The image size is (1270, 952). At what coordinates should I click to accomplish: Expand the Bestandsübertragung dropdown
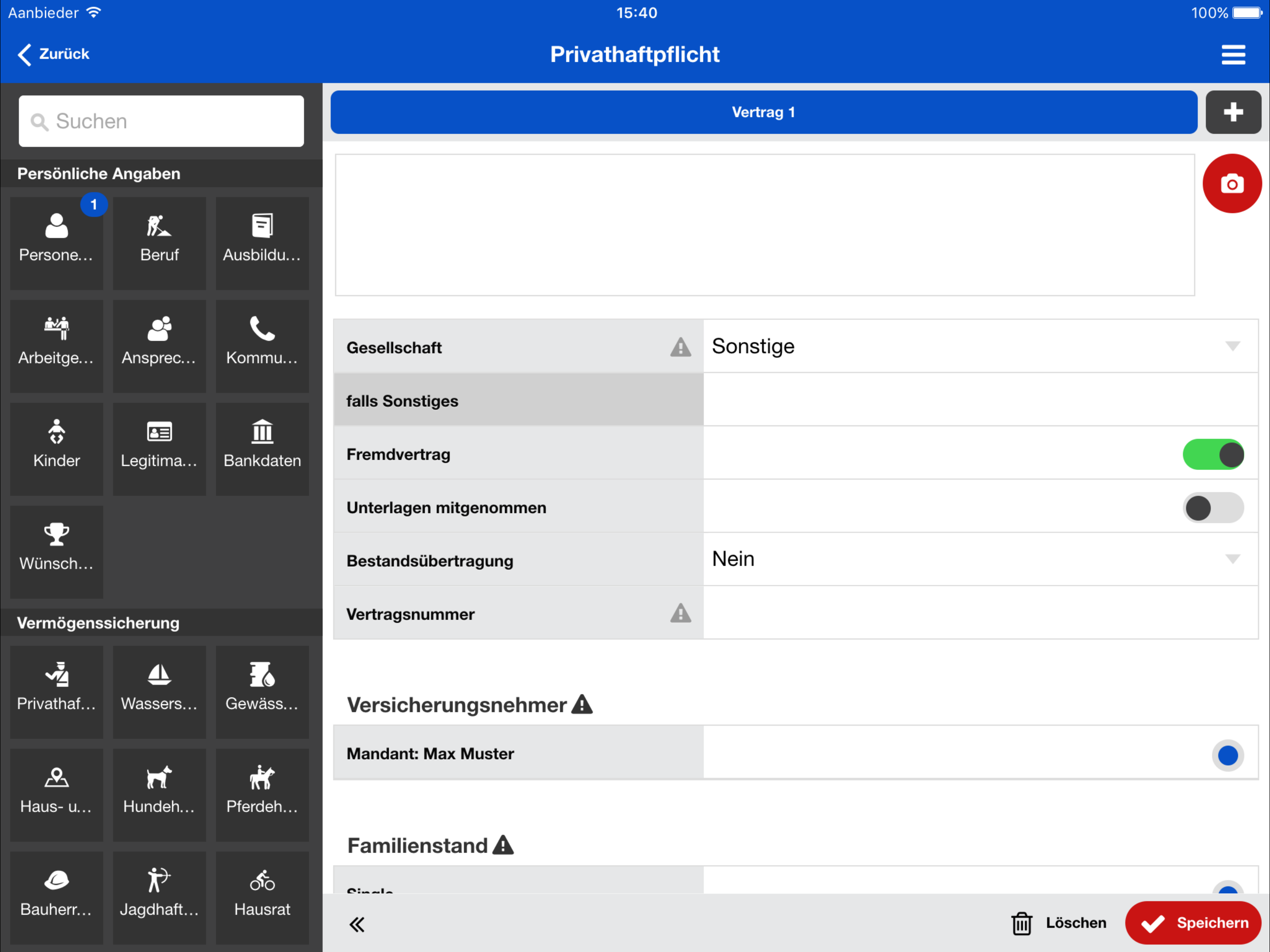tap(979, 559)
